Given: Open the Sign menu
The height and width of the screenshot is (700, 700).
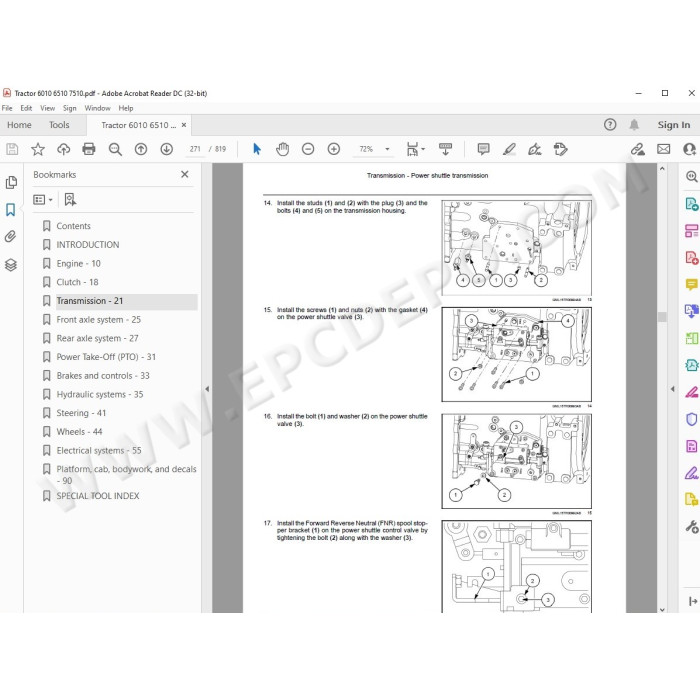Looking at the screenshot, I should 70,108.
